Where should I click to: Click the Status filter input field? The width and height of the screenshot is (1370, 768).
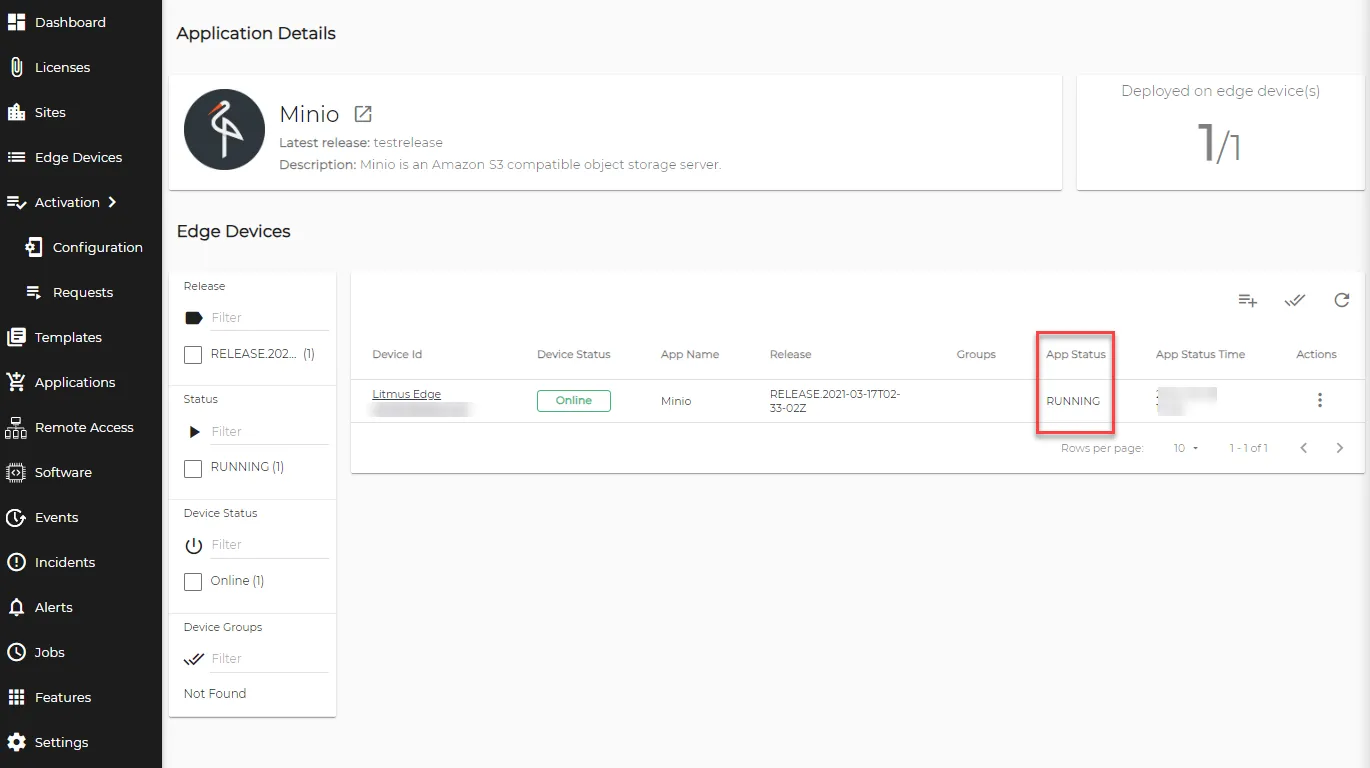click(x=269, y=432)
